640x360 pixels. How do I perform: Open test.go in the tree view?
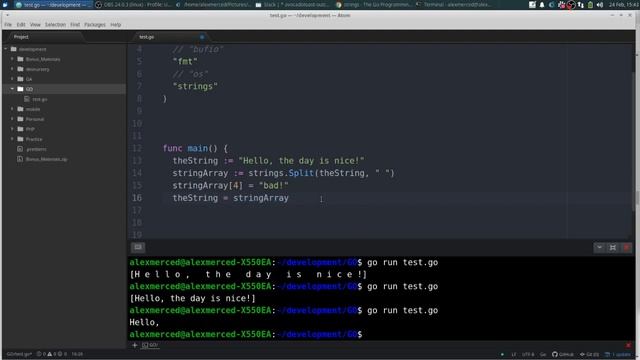click(x=40, y=99)
